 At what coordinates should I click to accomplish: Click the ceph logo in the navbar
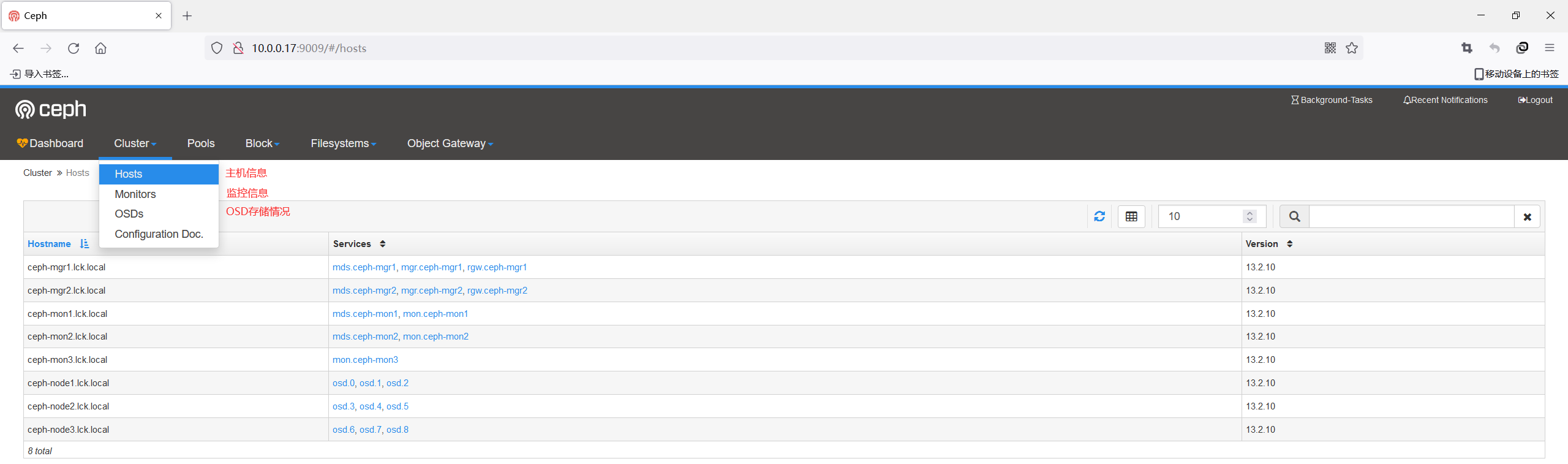coord(50,109)
